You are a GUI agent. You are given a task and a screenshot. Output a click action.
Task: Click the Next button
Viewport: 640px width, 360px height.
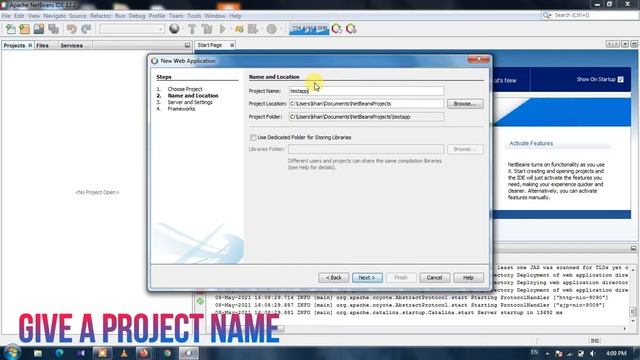(367, 278)
